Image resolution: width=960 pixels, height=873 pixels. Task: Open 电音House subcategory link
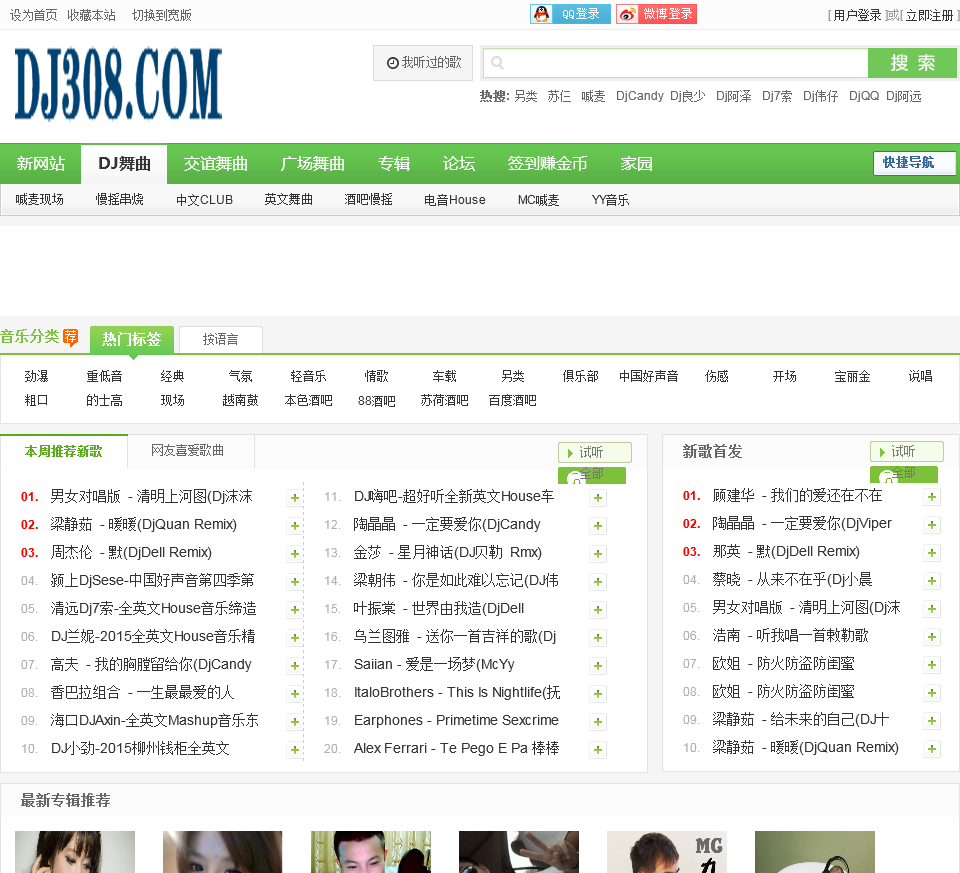click(x=454, y=200)
